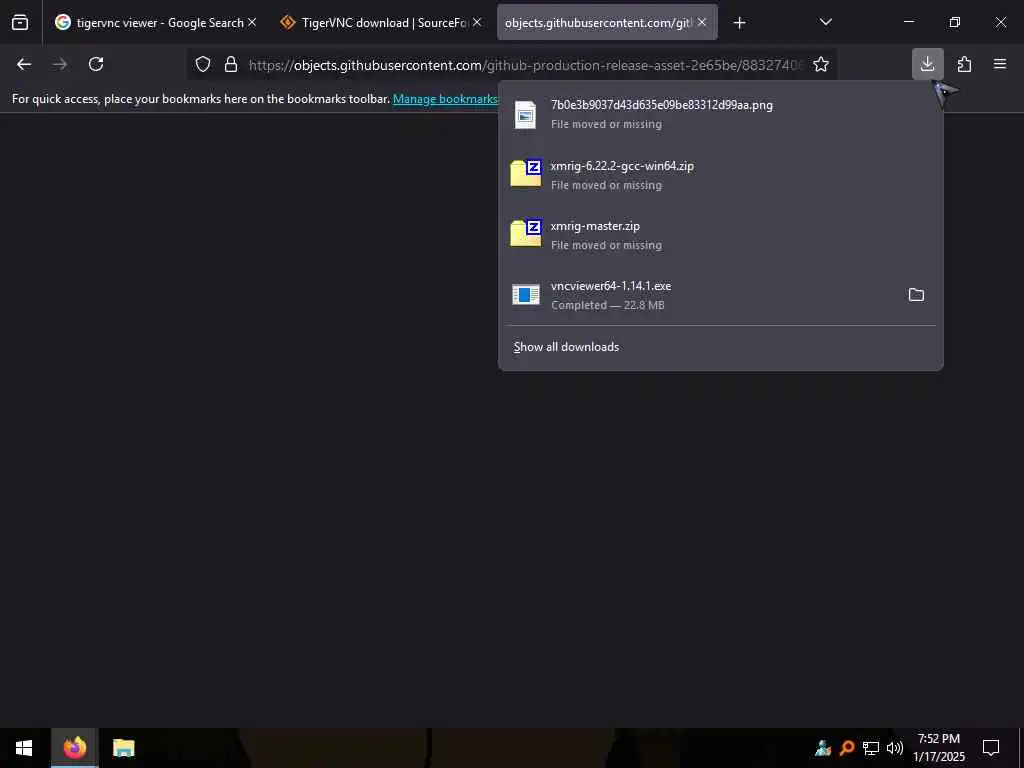Open the Windows Start menu

pos(24,748)
